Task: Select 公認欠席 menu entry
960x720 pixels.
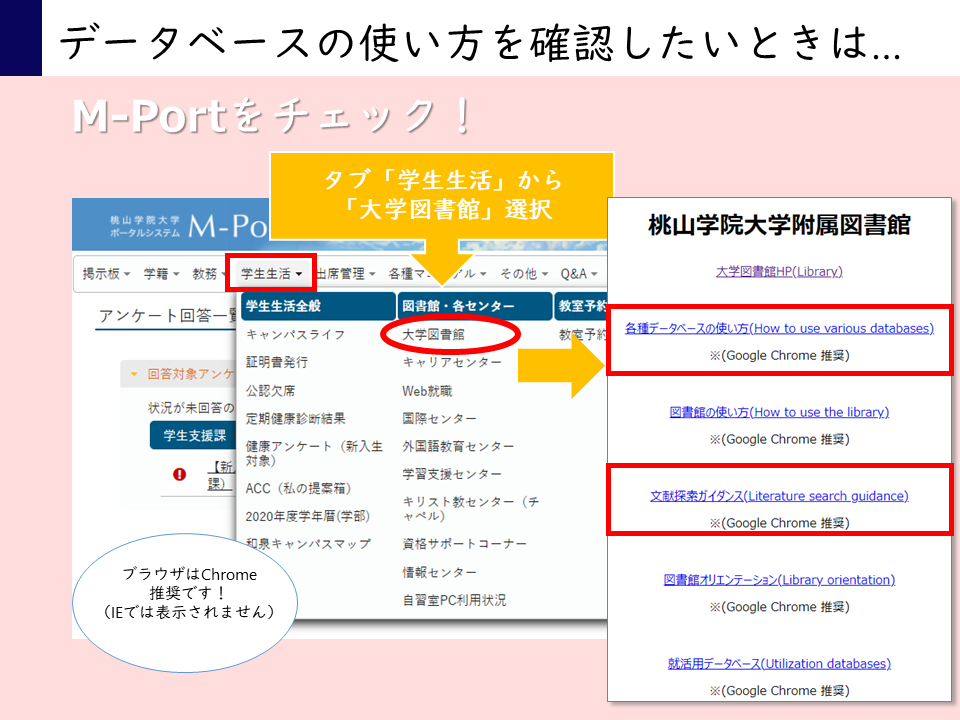Action: click(270, 391)
